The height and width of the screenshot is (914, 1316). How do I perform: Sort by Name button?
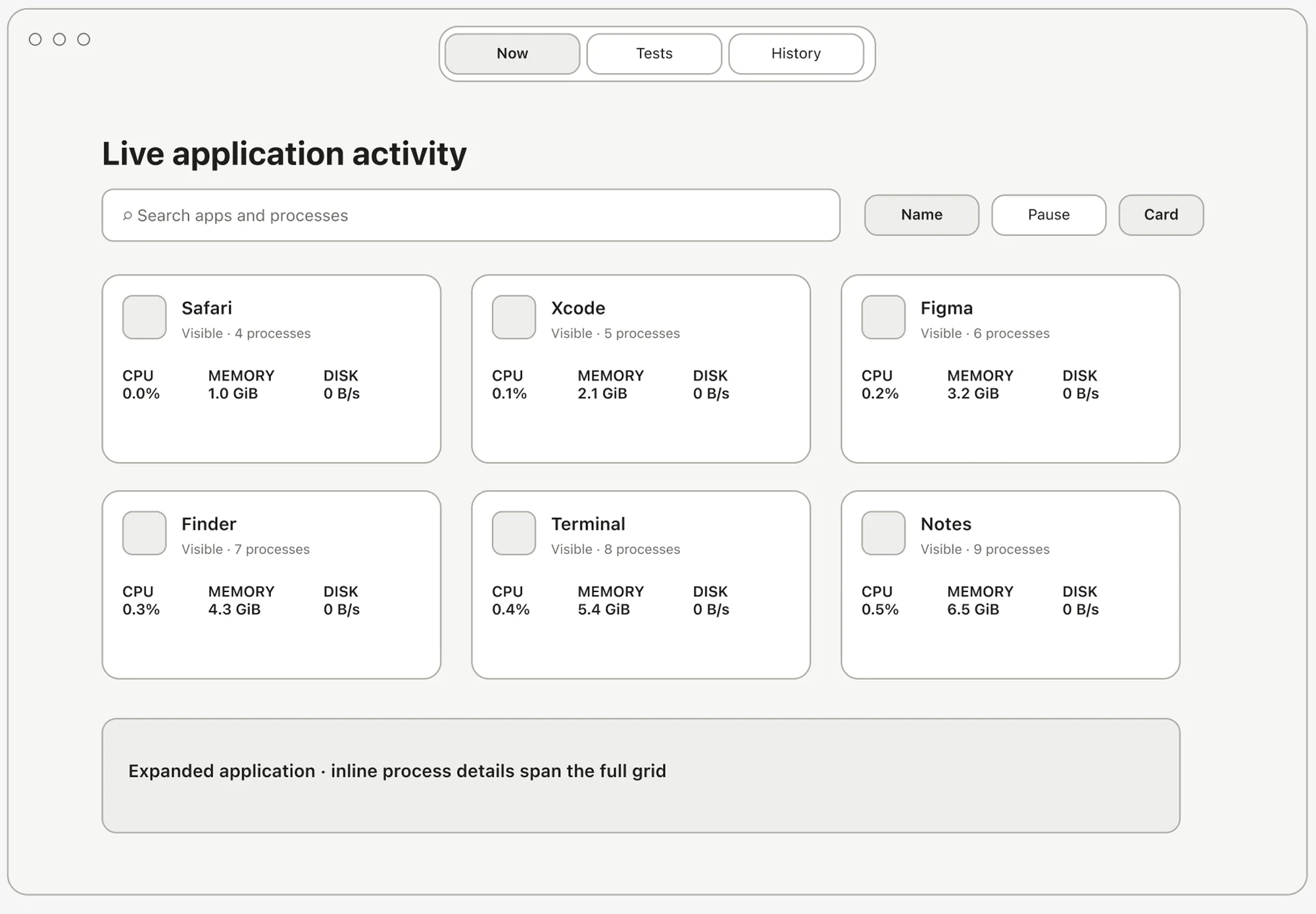921,215
